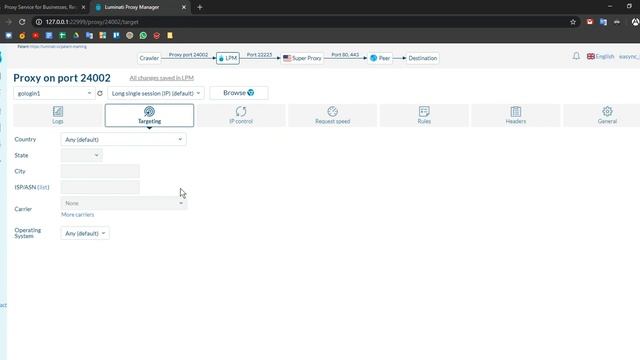Open the General gear icon
This screenshot has height=360, width=640.
tap(607, 111)
